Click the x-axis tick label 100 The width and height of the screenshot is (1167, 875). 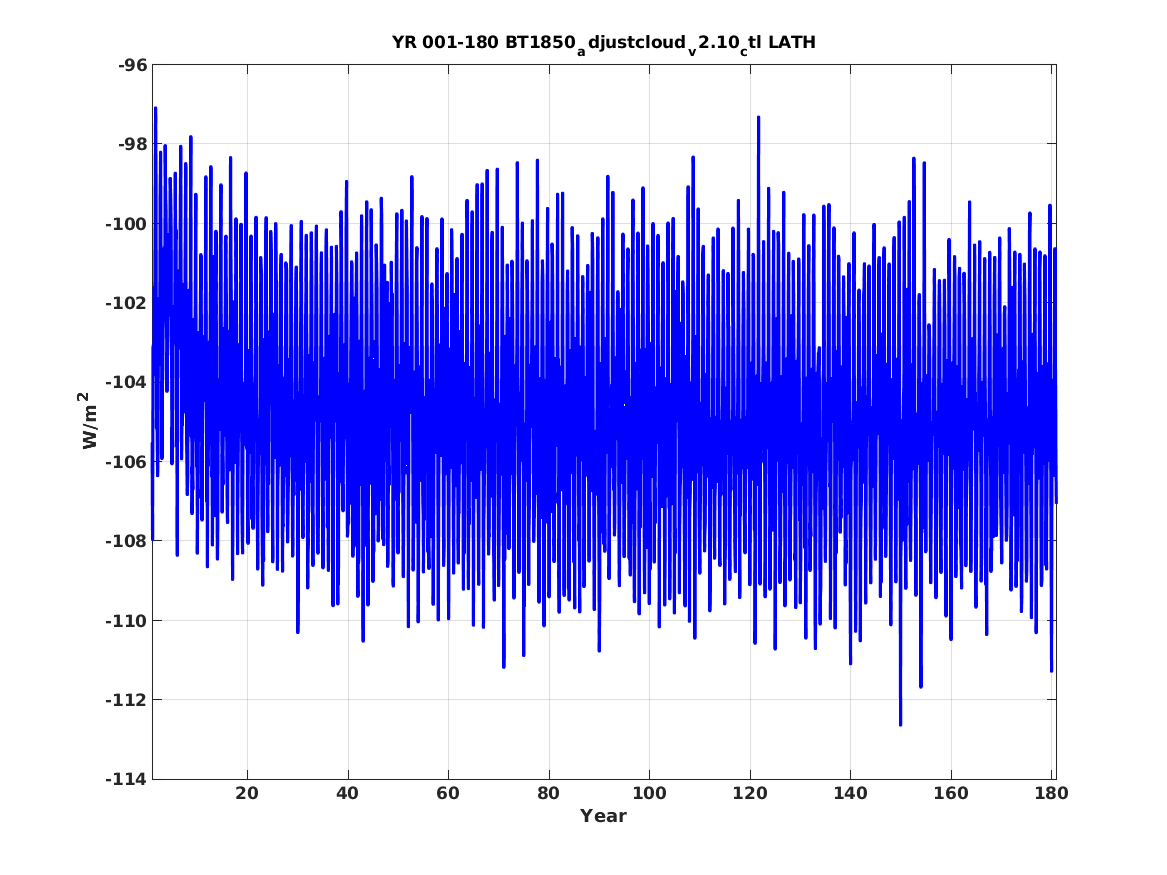pos(649,793)
